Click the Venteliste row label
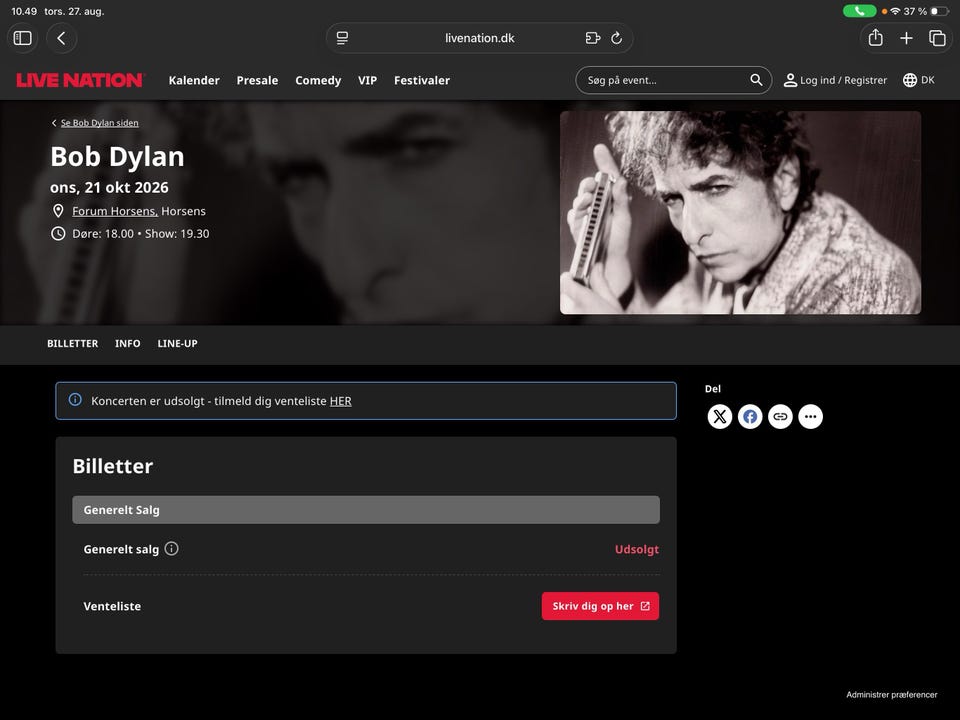Image resolution: width=960 pixels, height=720 pixels. [x=112, y=606]
